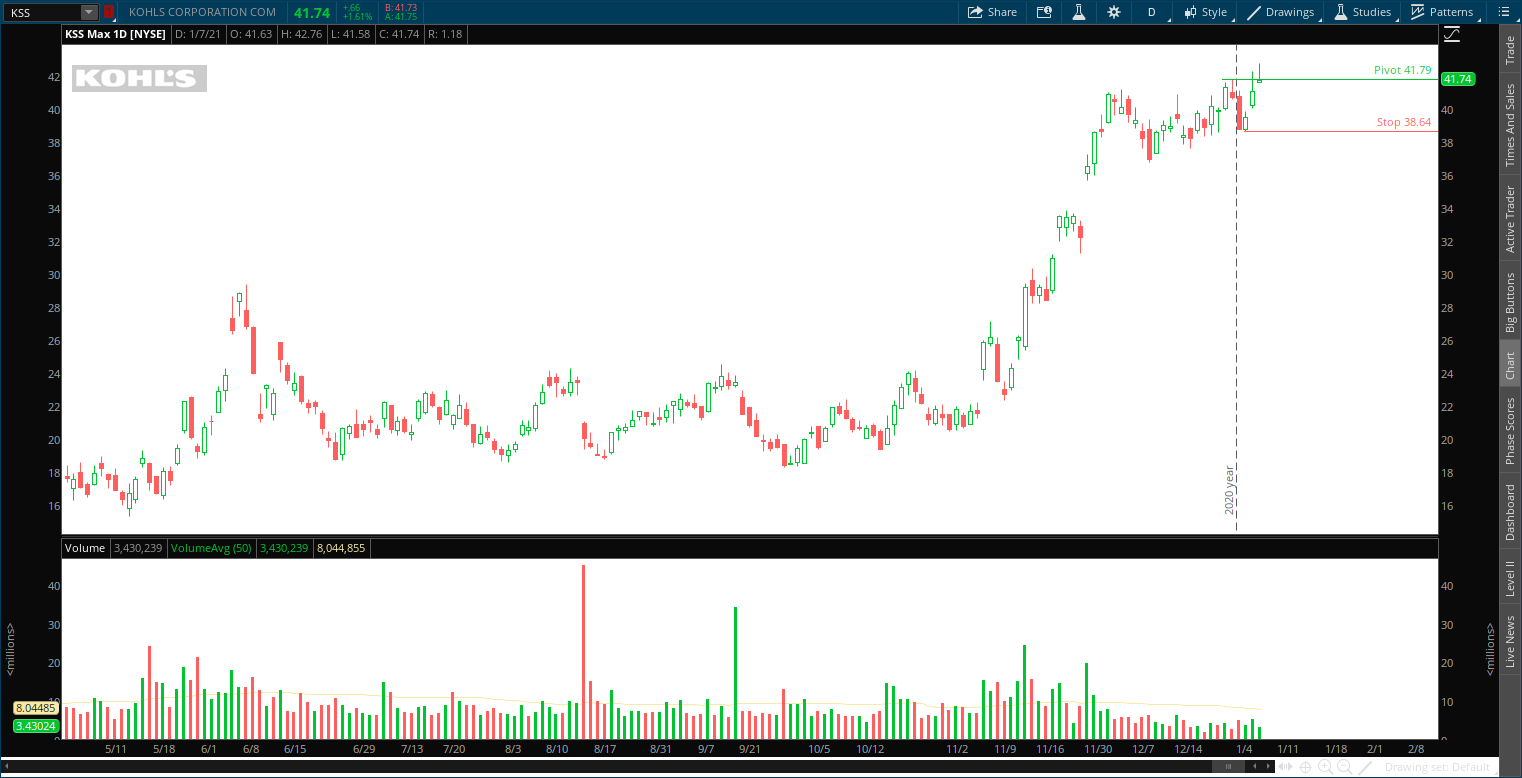This screenshot has width=1522, height=778.
Task: Open the Studies menu
Action: pos(1362,12)
